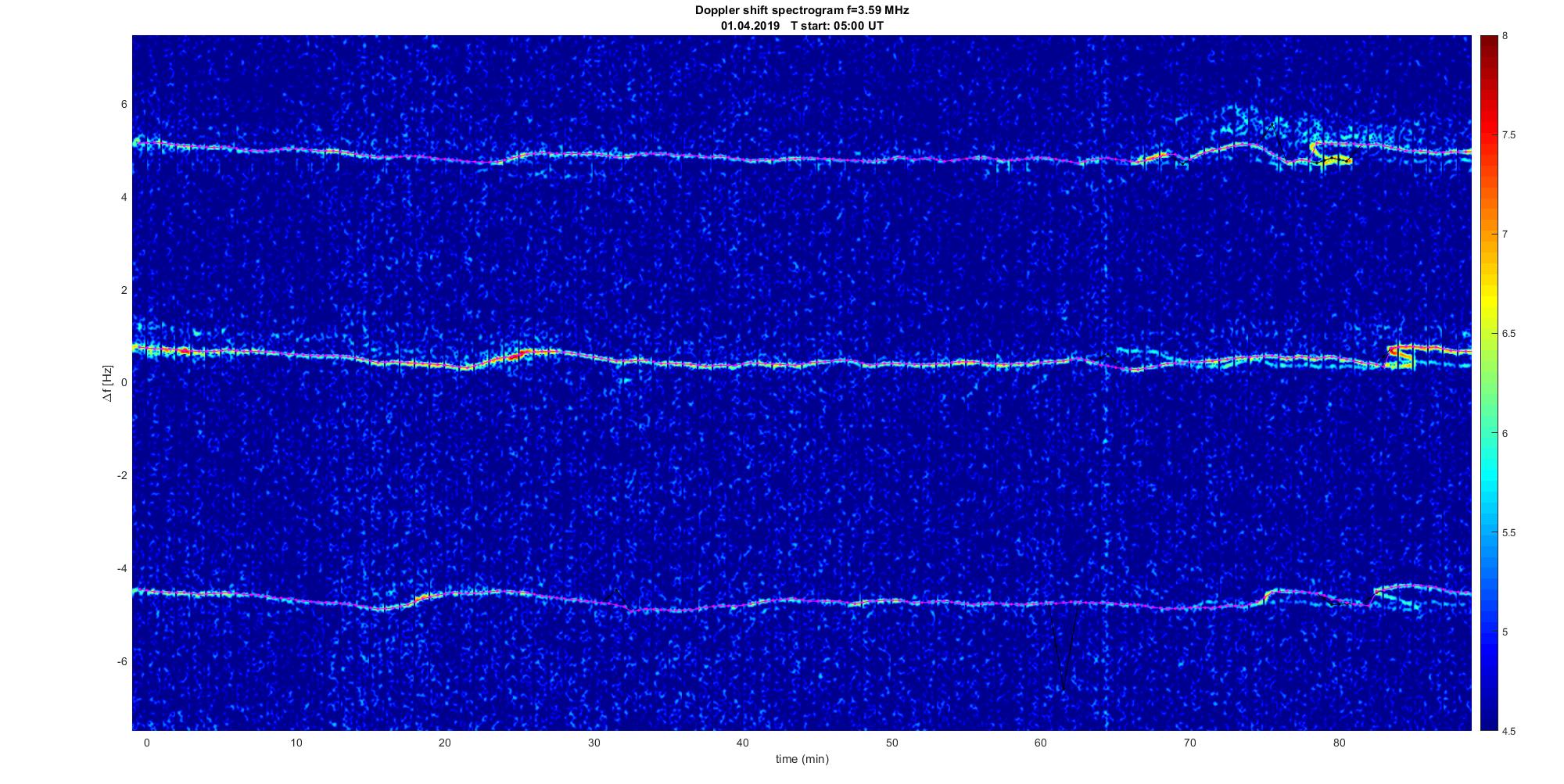Click the colorbar tick label '7.5'
The height and width of the screenshot is (784, 1564).
1509,135
